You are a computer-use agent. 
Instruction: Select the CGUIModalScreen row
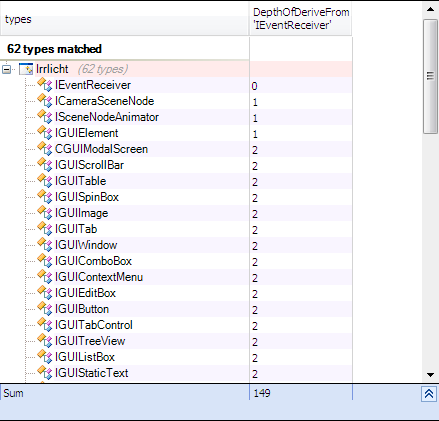point(176,149)
